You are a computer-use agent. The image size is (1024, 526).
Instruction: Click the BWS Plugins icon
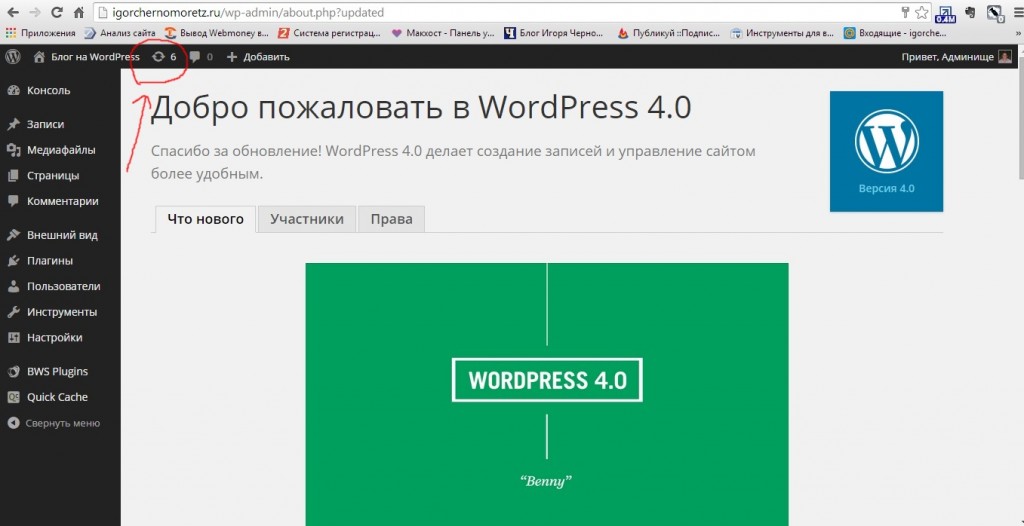(x=13, y=372)
